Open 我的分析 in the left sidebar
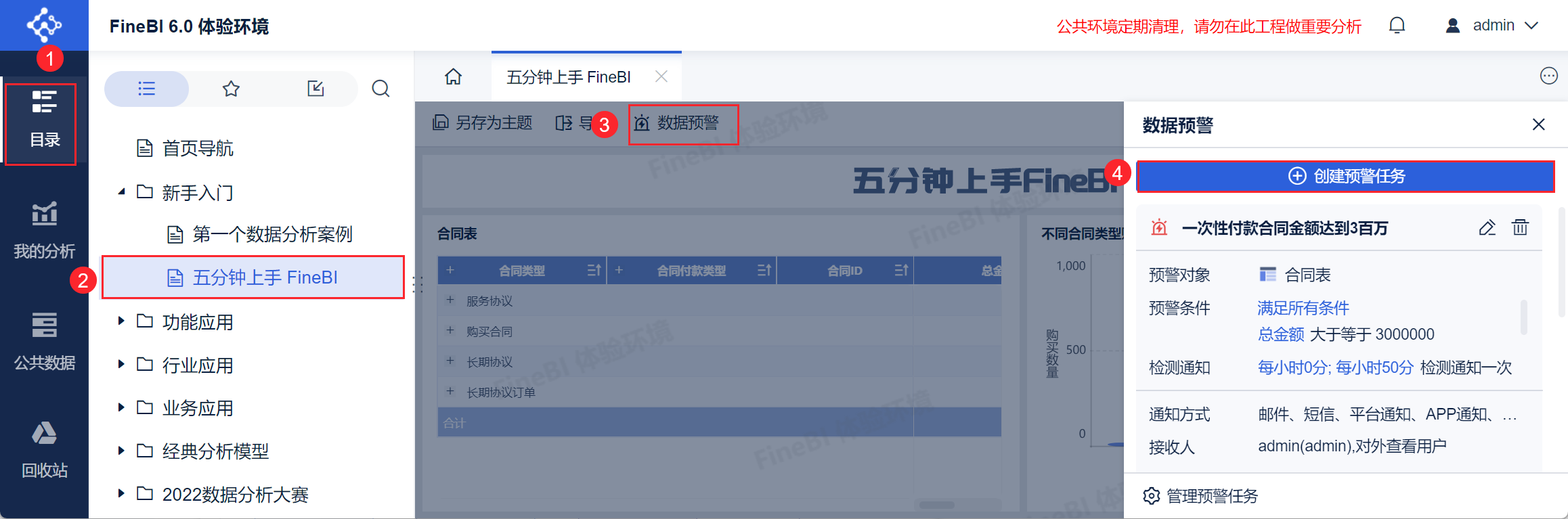Viewport: 1568px width, 519px height. pos(44,230)
